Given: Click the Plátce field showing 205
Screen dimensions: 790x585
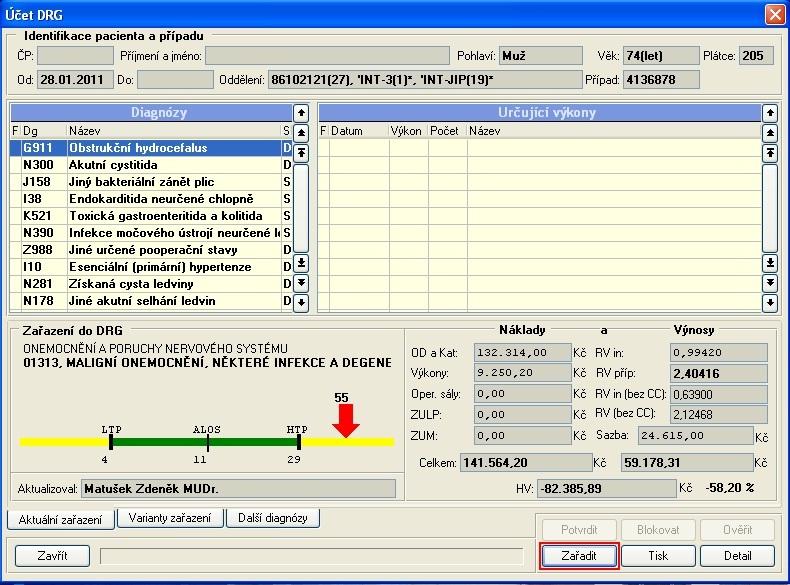Looking at the screenshot, I should point(756,55).
